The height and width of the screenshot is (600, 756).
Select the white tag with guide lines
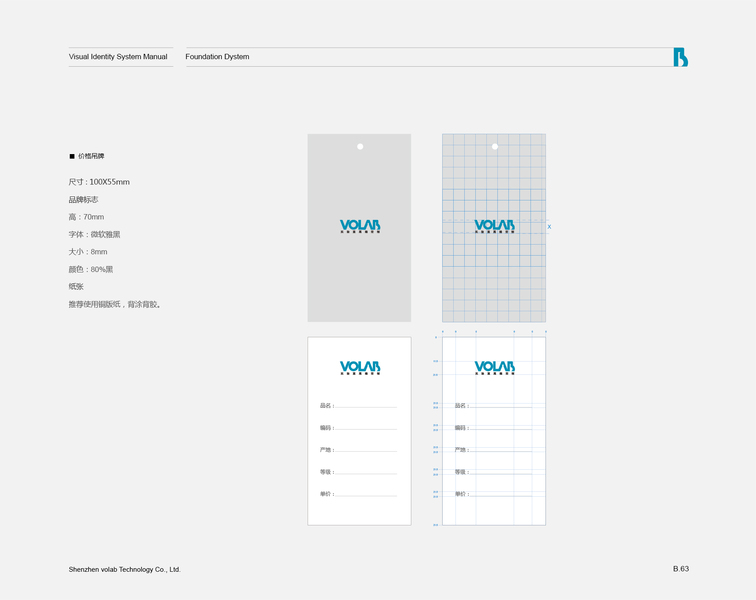pos(494,431)
